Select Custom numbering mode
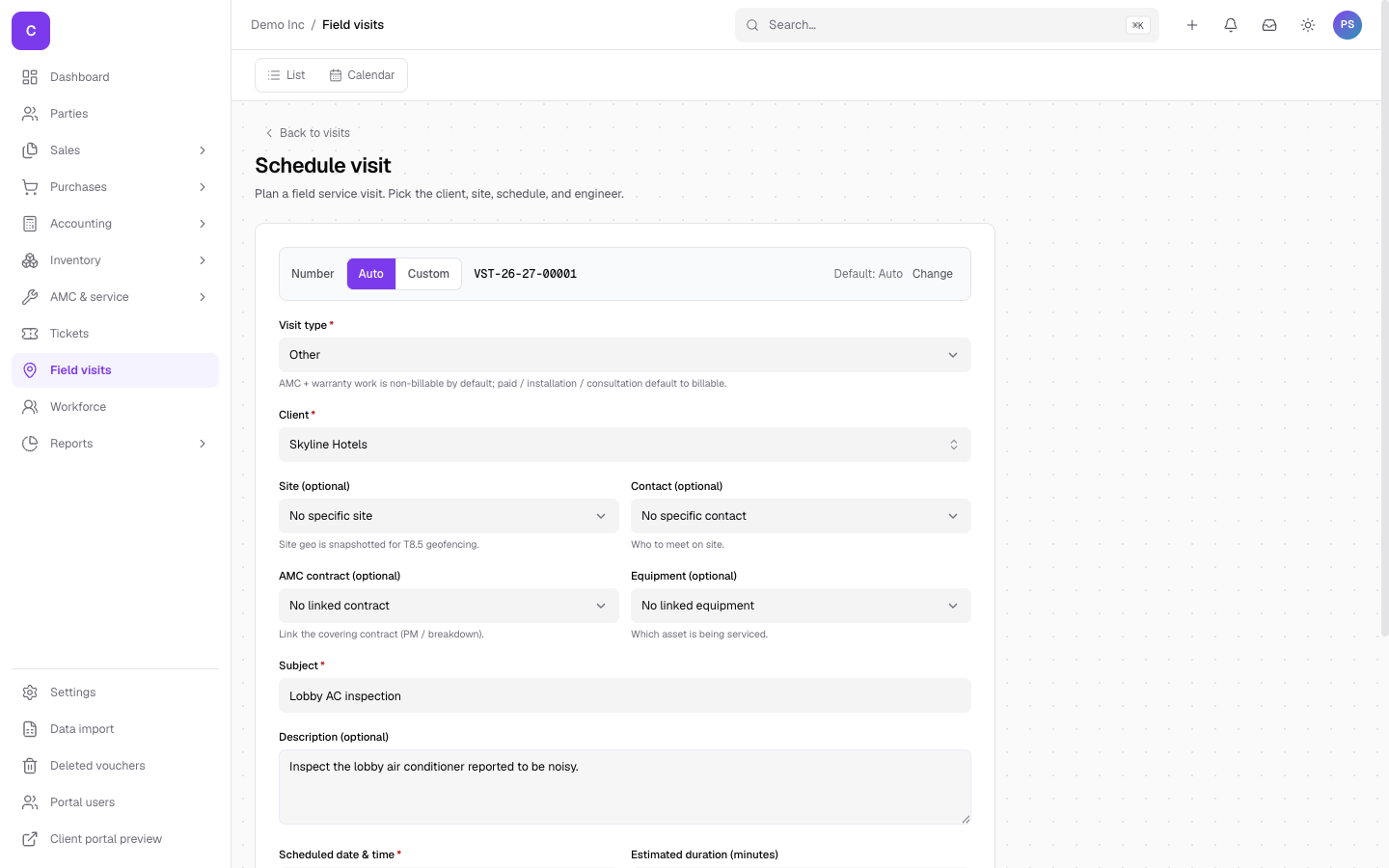The image size is (1389, 868). click(428, 274)
